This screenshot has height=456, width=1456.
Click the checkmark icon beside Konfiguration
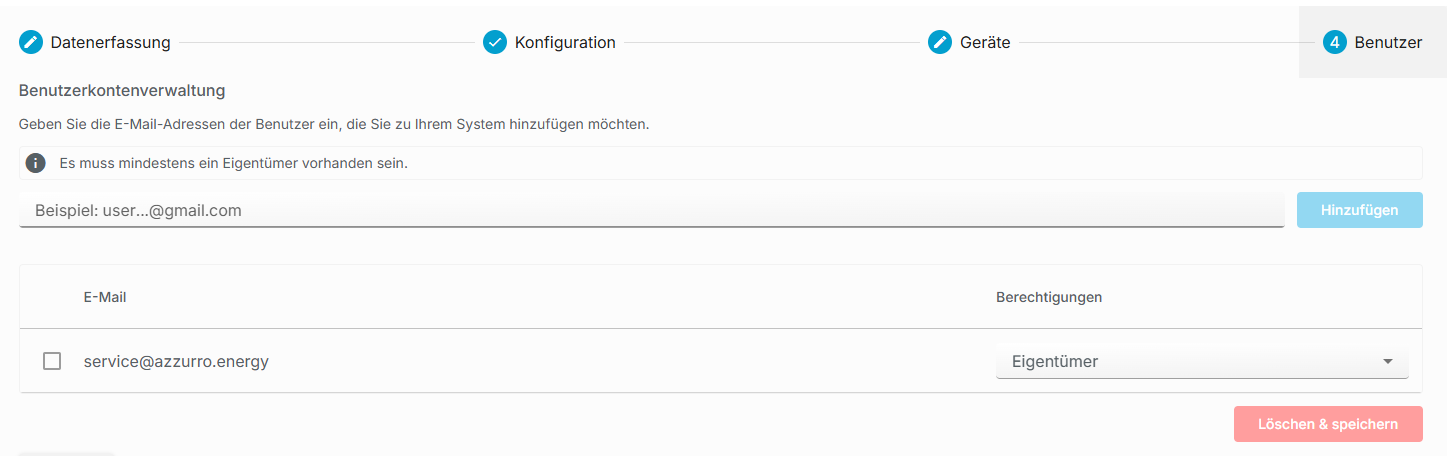[495, 42]
